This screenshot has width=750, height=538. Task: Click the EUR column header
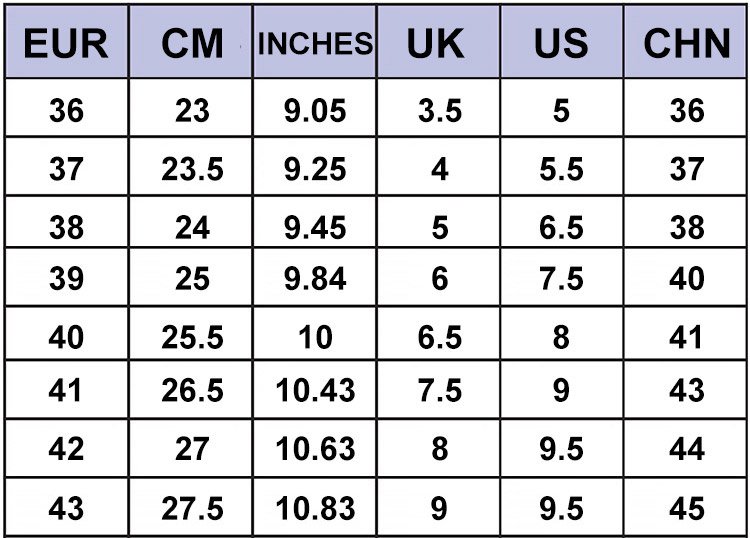tap(66, 44)
